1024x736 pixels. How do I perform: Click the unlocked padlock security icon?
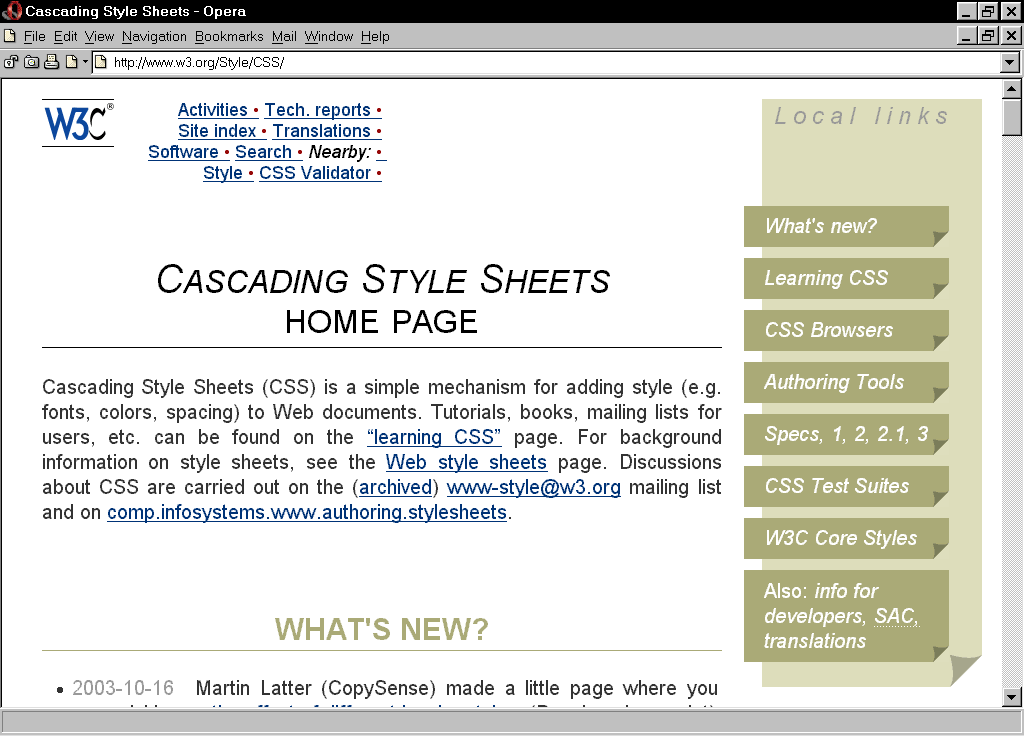pos(10,62)
